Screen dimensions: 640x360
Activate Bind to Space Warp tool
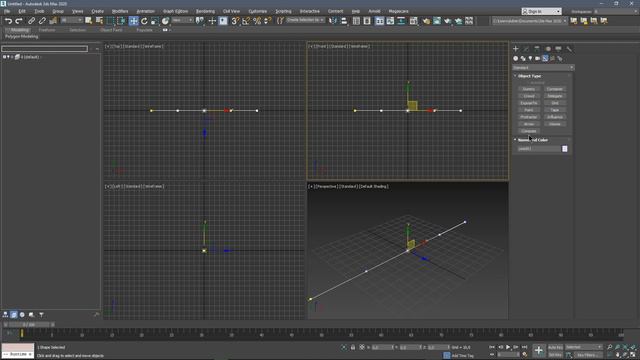pyautogui.click(x=53, y=20)
